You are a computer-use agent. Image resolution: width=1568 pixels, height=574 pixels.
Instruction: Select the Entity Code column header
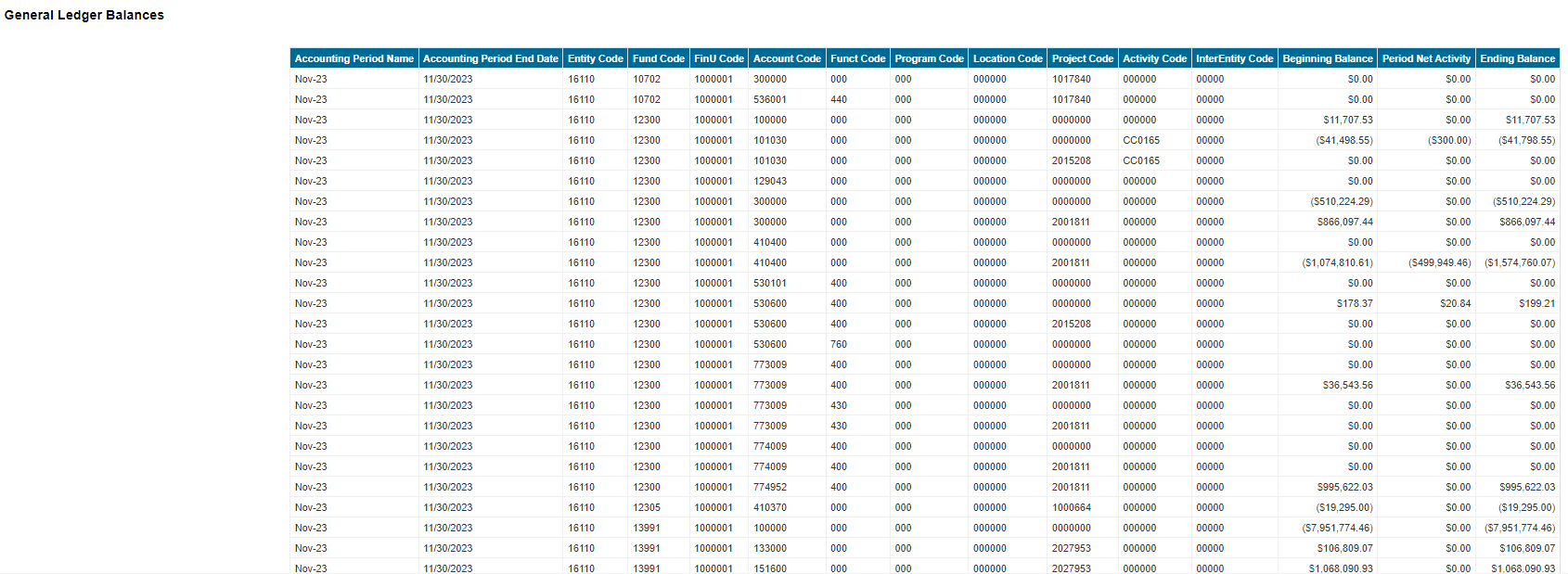595,58
